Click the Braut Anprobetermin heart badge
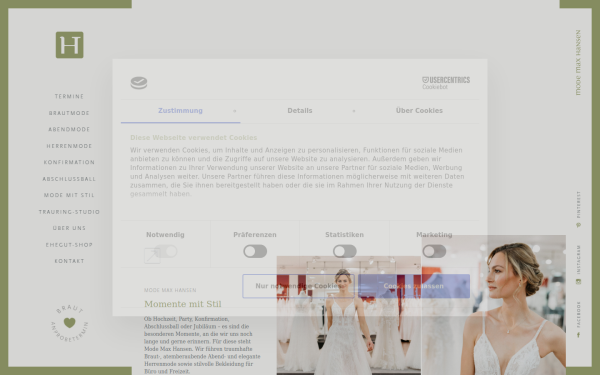The height and width of the screenshot is (375, 600). point(69,323)
